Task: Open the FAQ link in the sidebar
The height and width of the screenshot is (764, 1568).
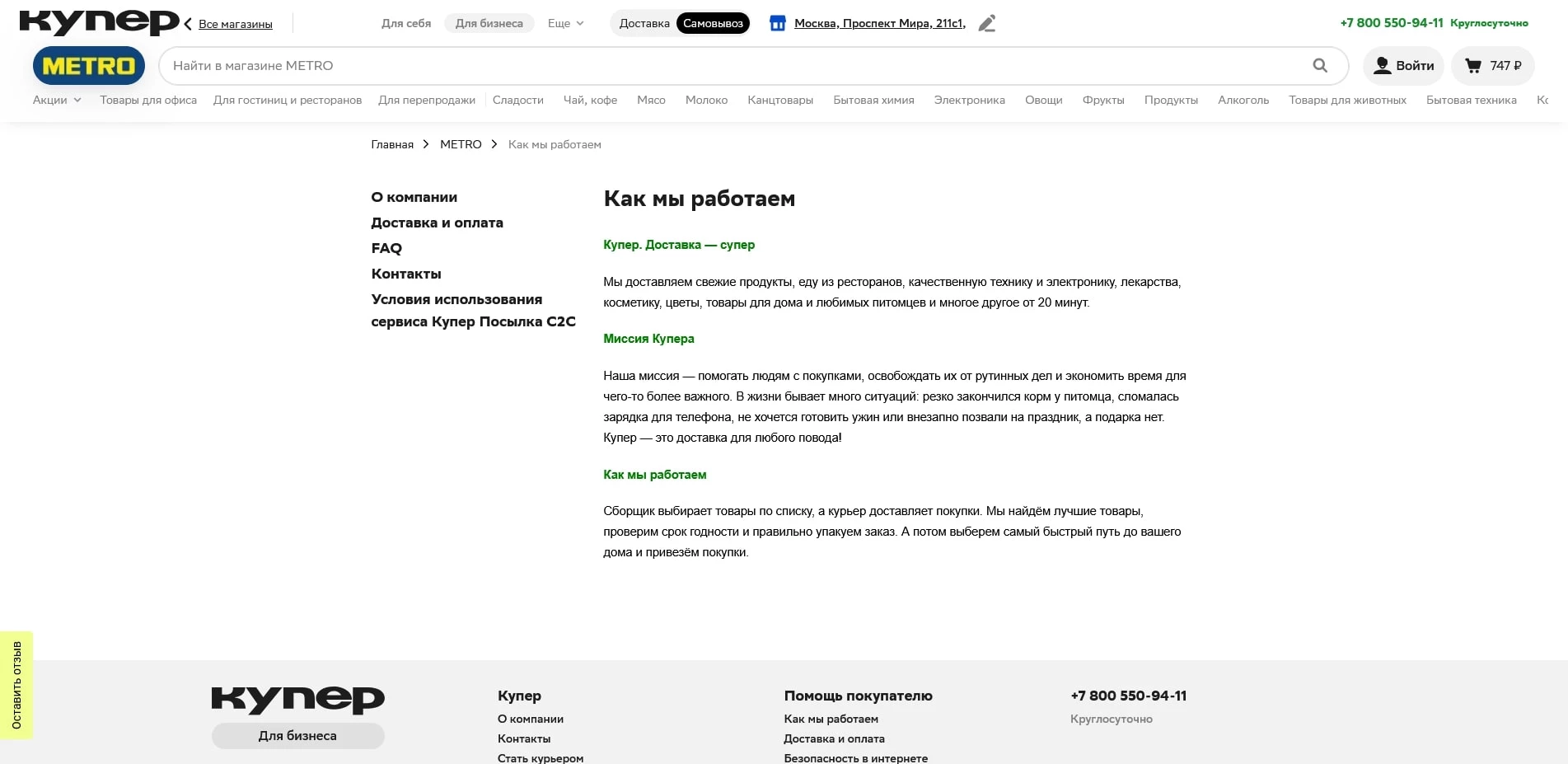Action: click(386, 248)
